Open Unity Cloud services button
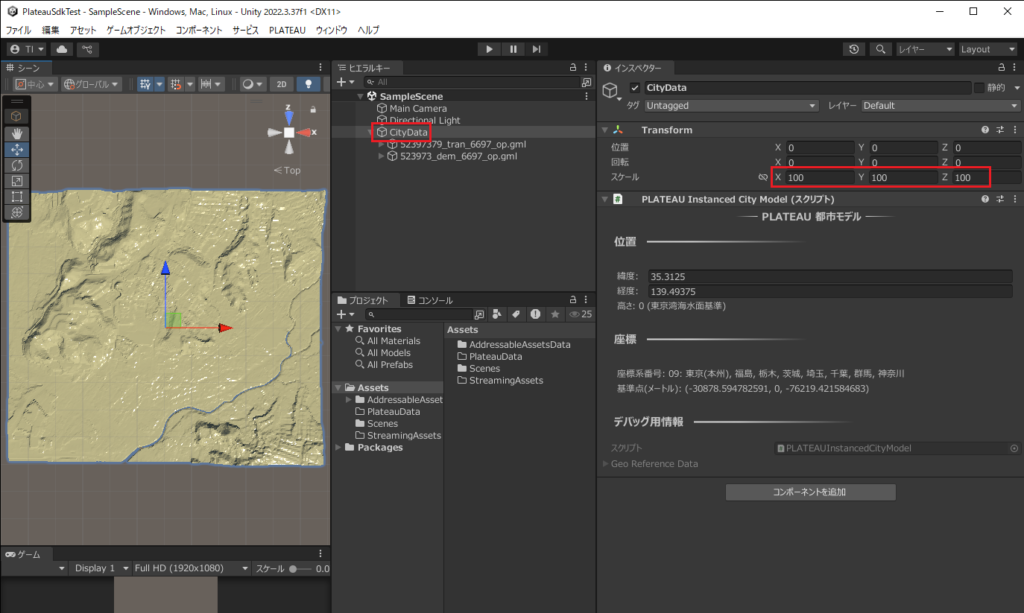The height and width of the screenshot is (613, 1024). pyautogui.click(x=62, y=49)
